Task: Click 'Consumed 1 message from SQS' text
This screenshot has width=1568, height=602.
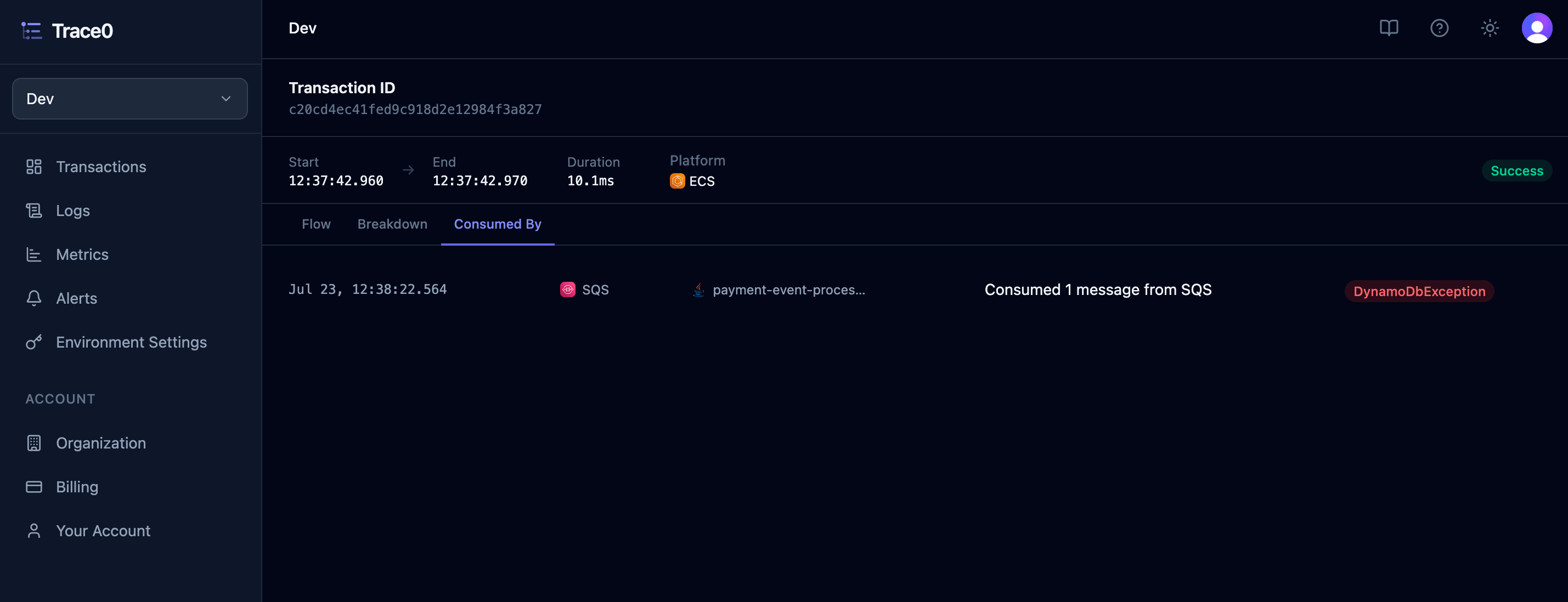Action: click(1097, 289)
